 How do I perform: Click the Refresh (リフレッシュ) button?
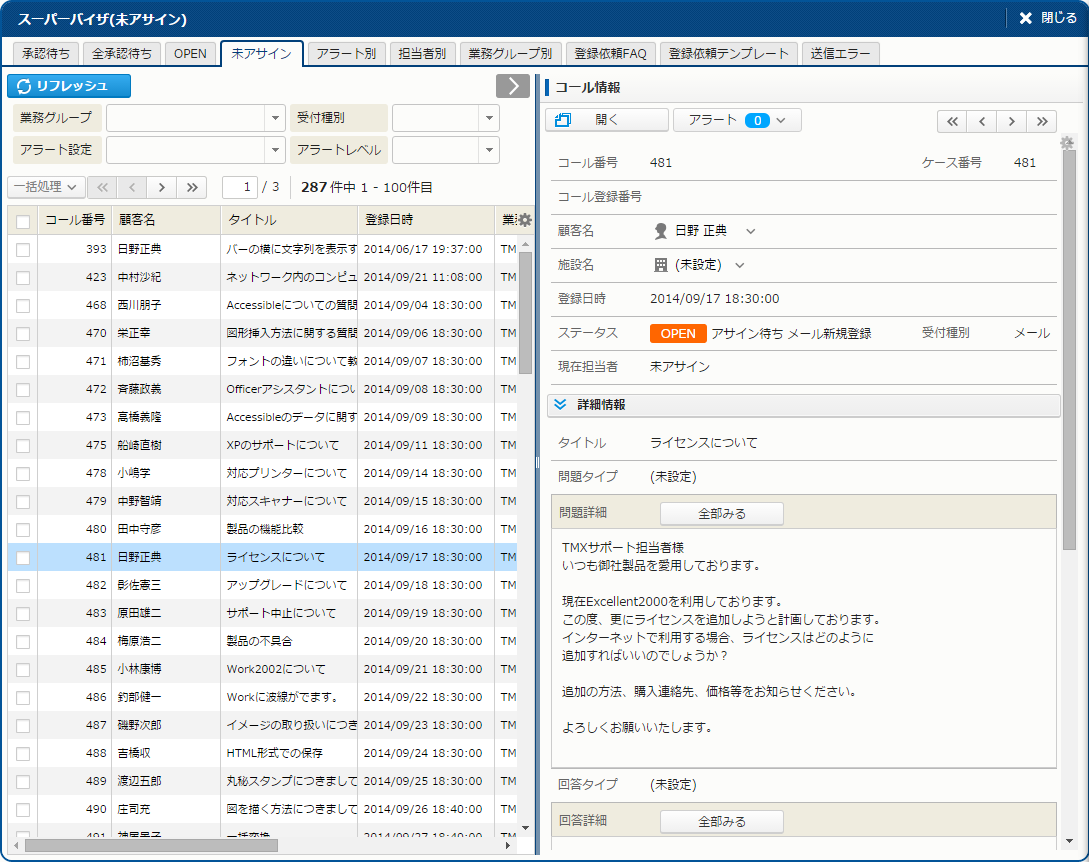coord(69,86)
